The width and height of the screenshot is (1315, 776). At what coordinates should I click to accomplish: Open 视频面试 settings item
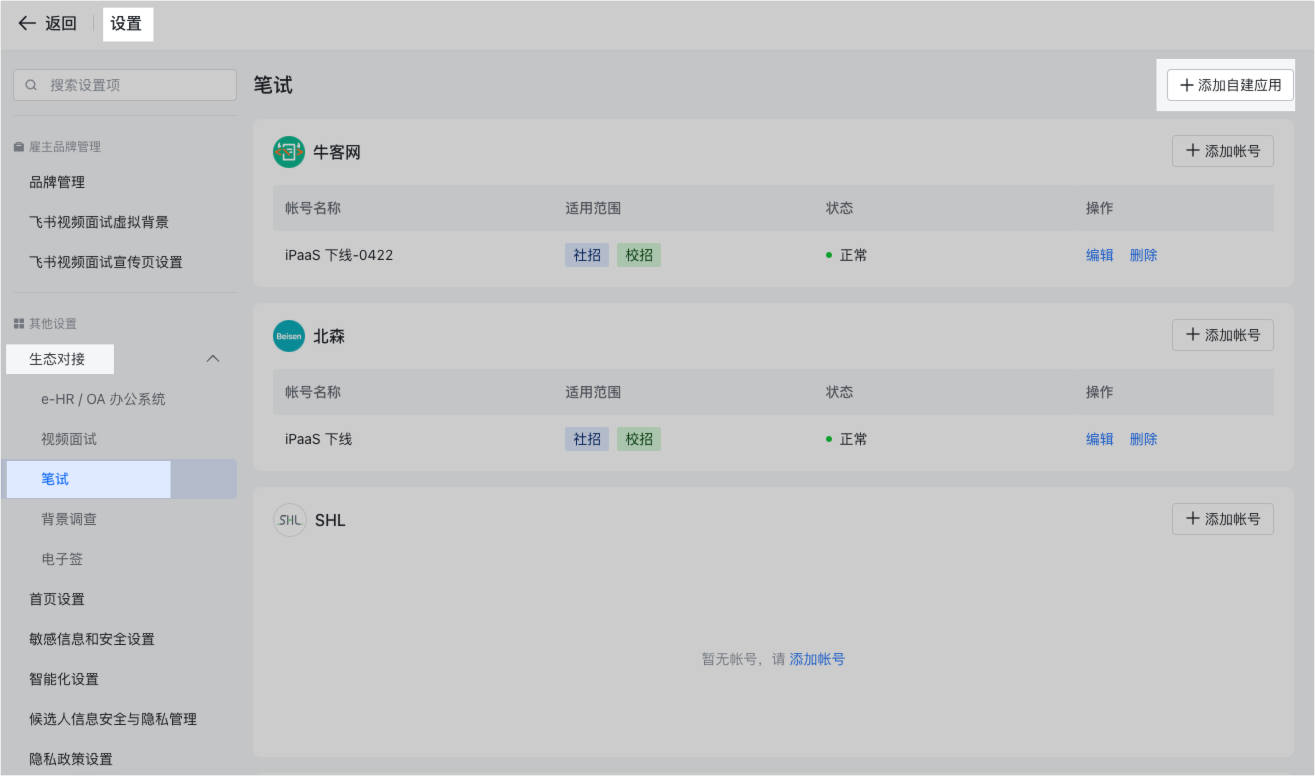point(69,439)
